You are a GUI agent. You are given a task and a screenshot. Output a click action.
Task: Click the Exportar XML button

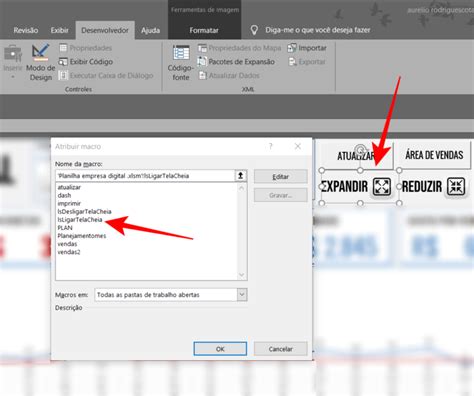pos(307,62)
